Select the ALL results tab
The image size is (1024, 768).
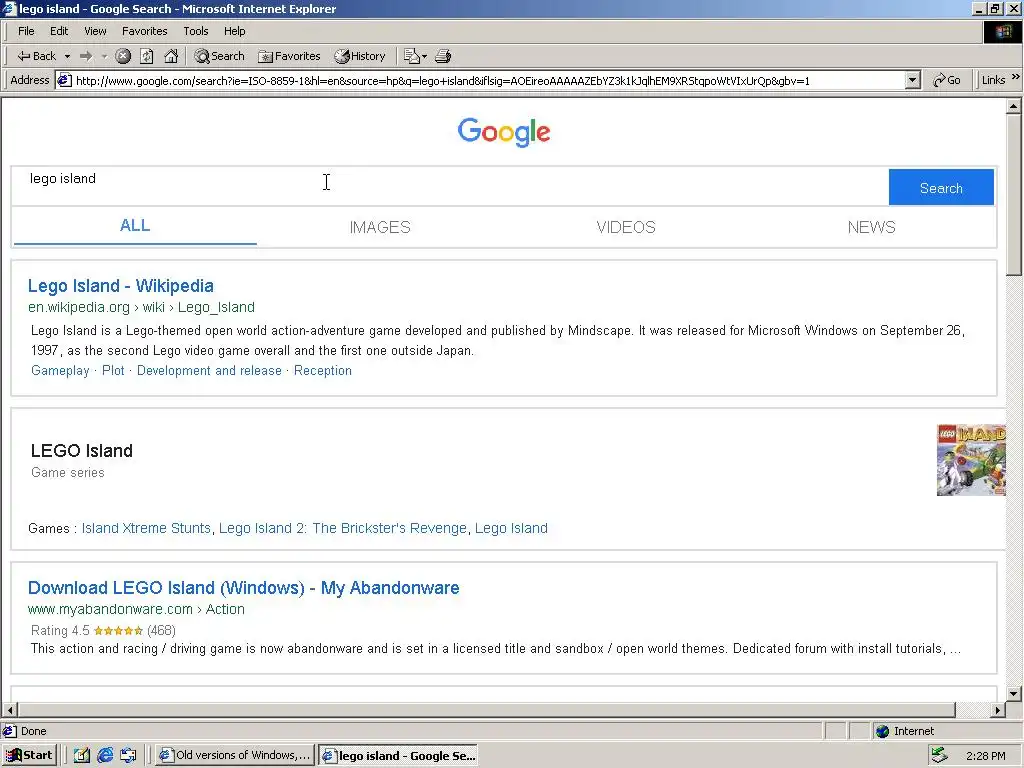135,226
